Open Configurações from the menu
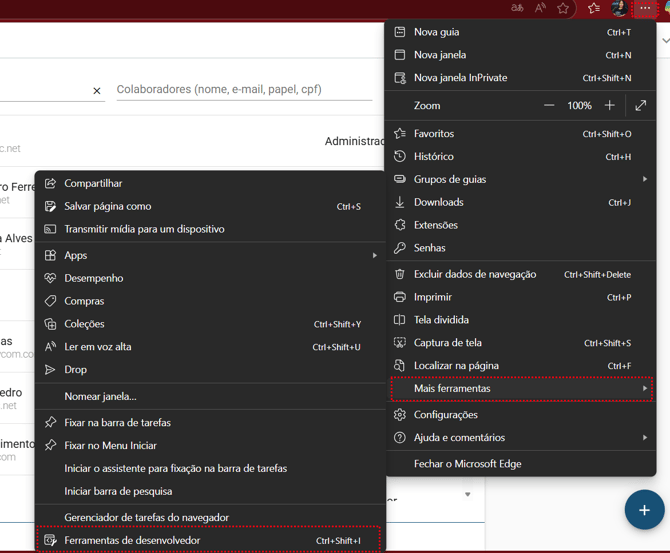 pyautogui.click(x=446, y=414)
